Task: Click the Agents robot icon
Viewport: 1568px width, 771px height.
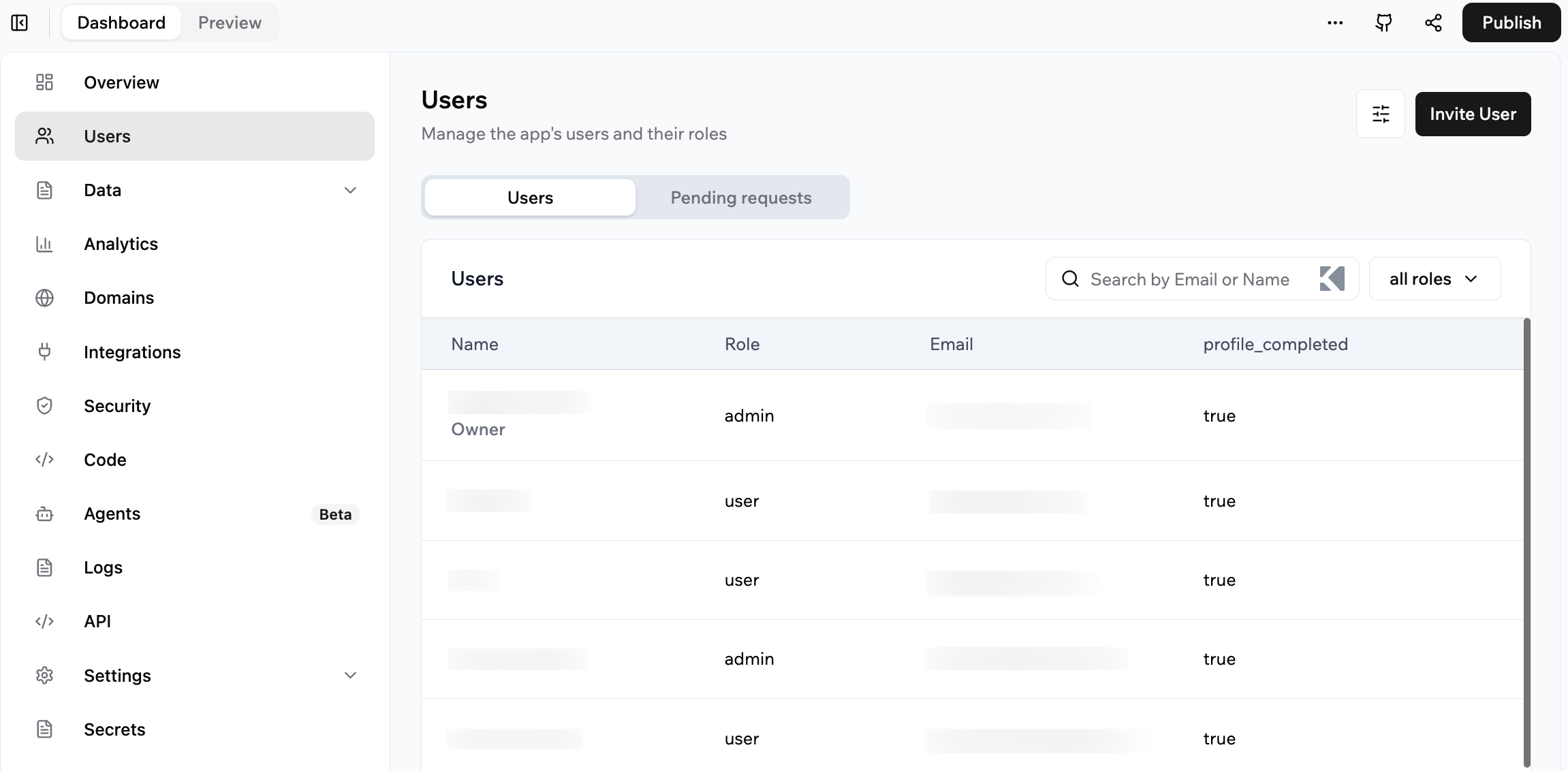Action: pos(44,514)
